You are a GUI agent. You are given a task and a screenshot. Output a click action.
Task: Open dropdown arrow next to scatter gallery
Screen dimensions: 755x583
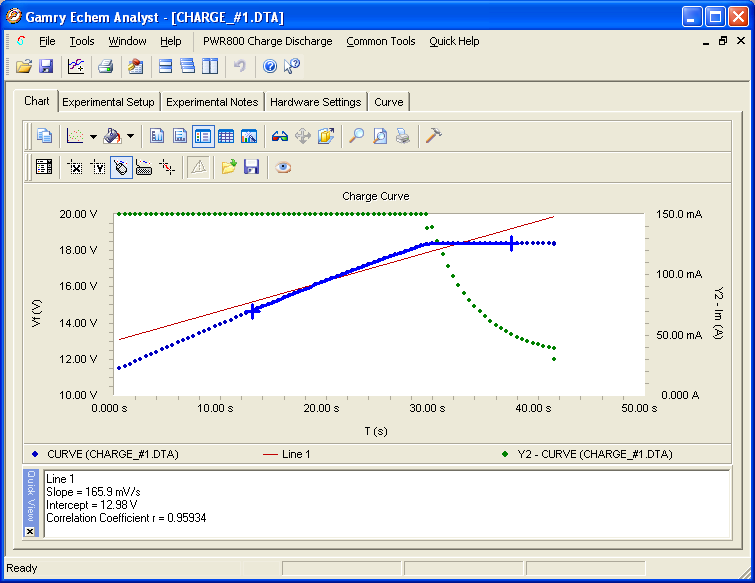click(x=93, y=136)
